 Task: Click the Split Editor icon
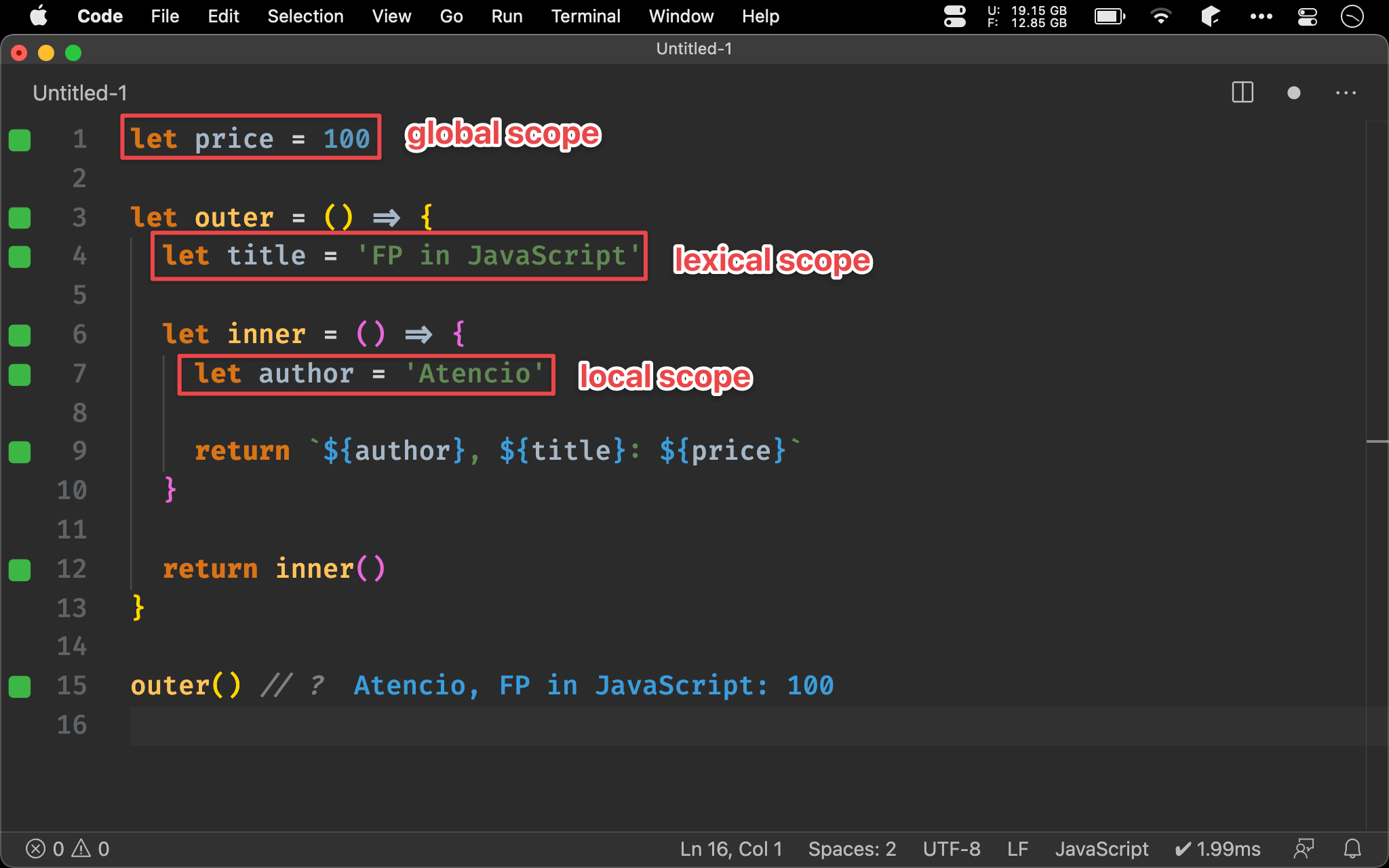[1242, 93]
